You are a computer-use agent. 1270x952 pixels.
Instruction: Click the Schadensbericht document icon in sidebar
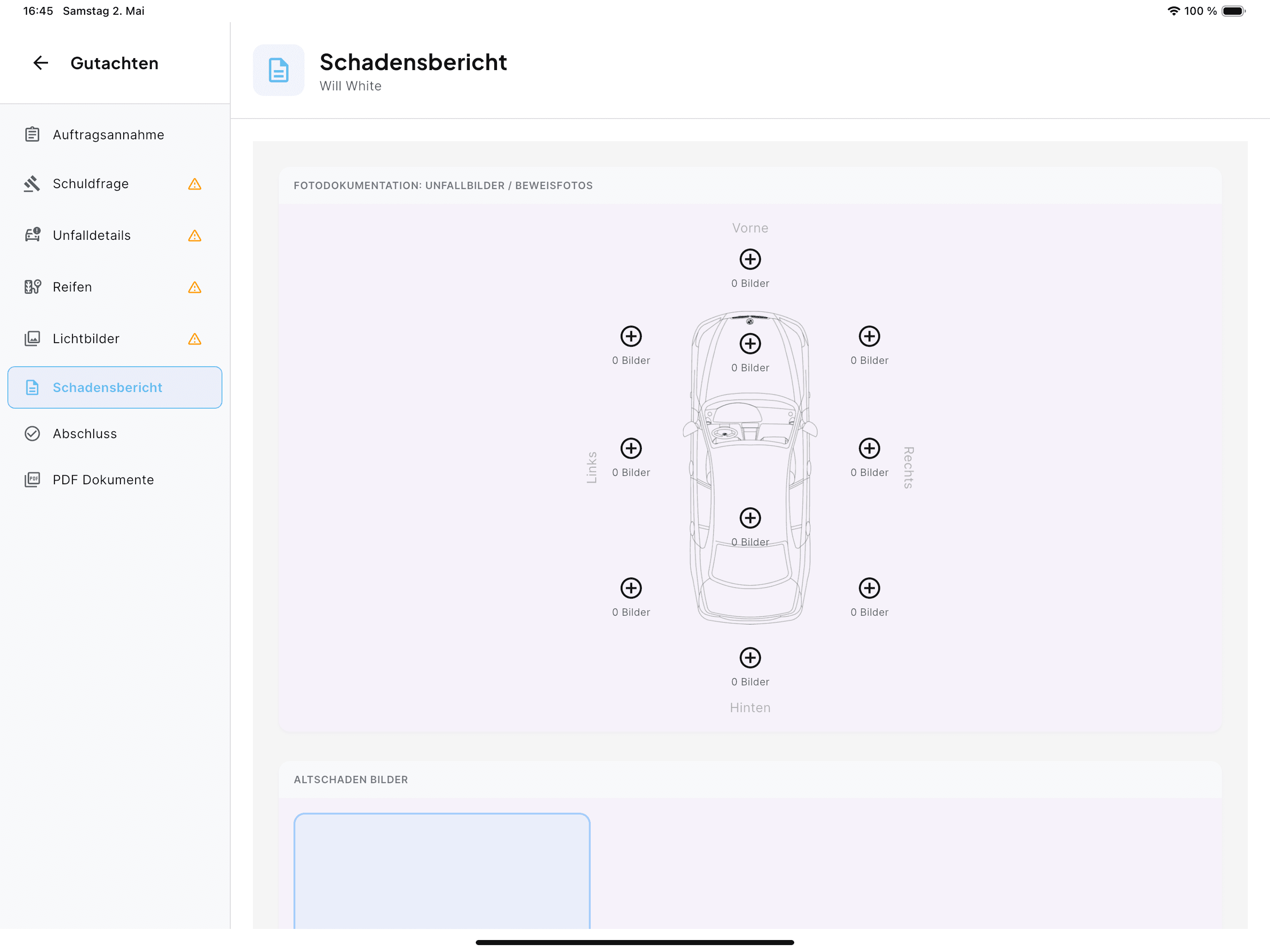coord(32,387)
